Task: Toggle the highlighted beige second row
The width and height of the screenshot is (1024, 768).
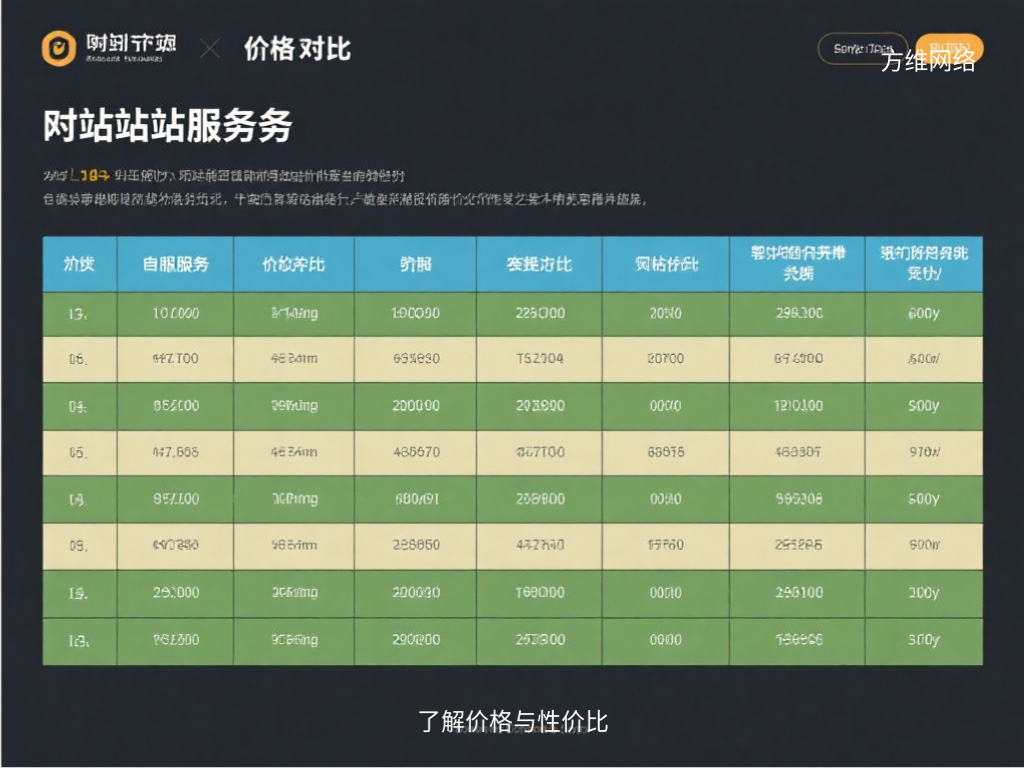Action: point(512,359)
